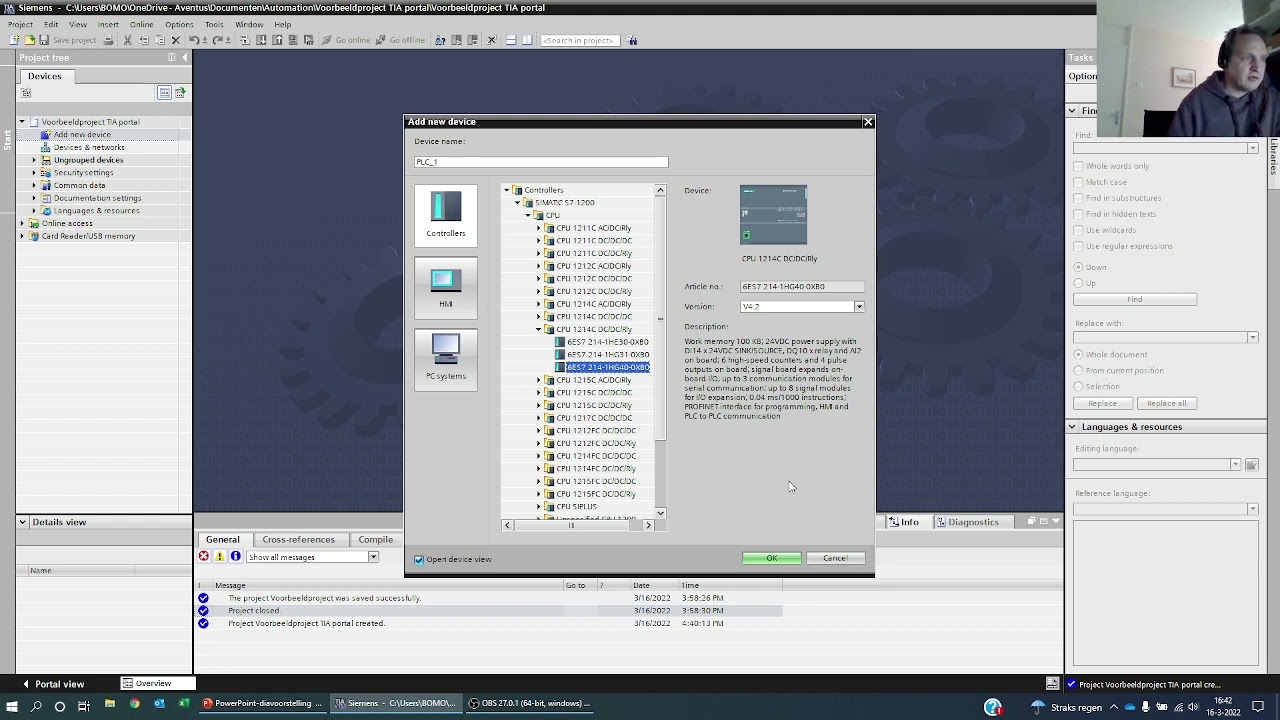
Task: Confirm the dialog with the OK button
Action: tap(771, 558)
